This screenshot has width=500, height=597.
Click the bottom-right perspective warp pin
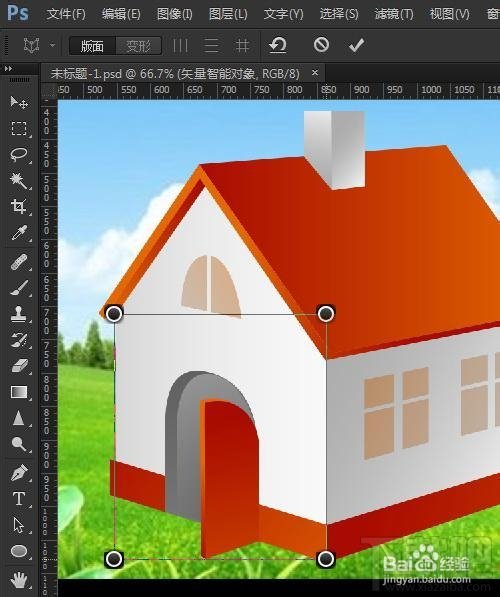(326, 559)
